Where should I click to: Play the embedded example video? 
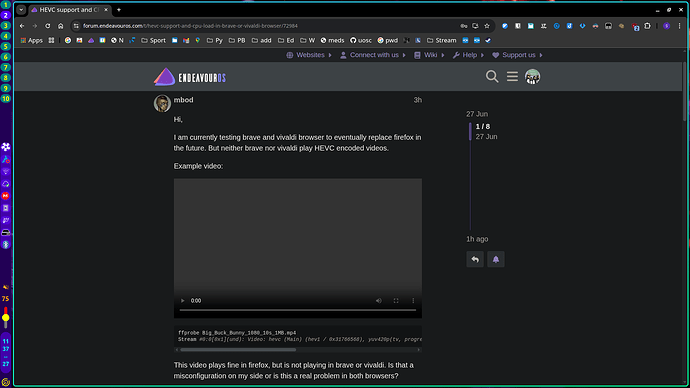183,301
